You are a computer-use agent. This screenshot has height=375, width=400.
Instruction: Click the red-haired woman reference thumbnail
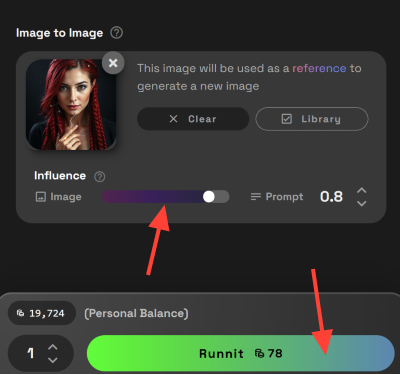[x=71, y=105]
